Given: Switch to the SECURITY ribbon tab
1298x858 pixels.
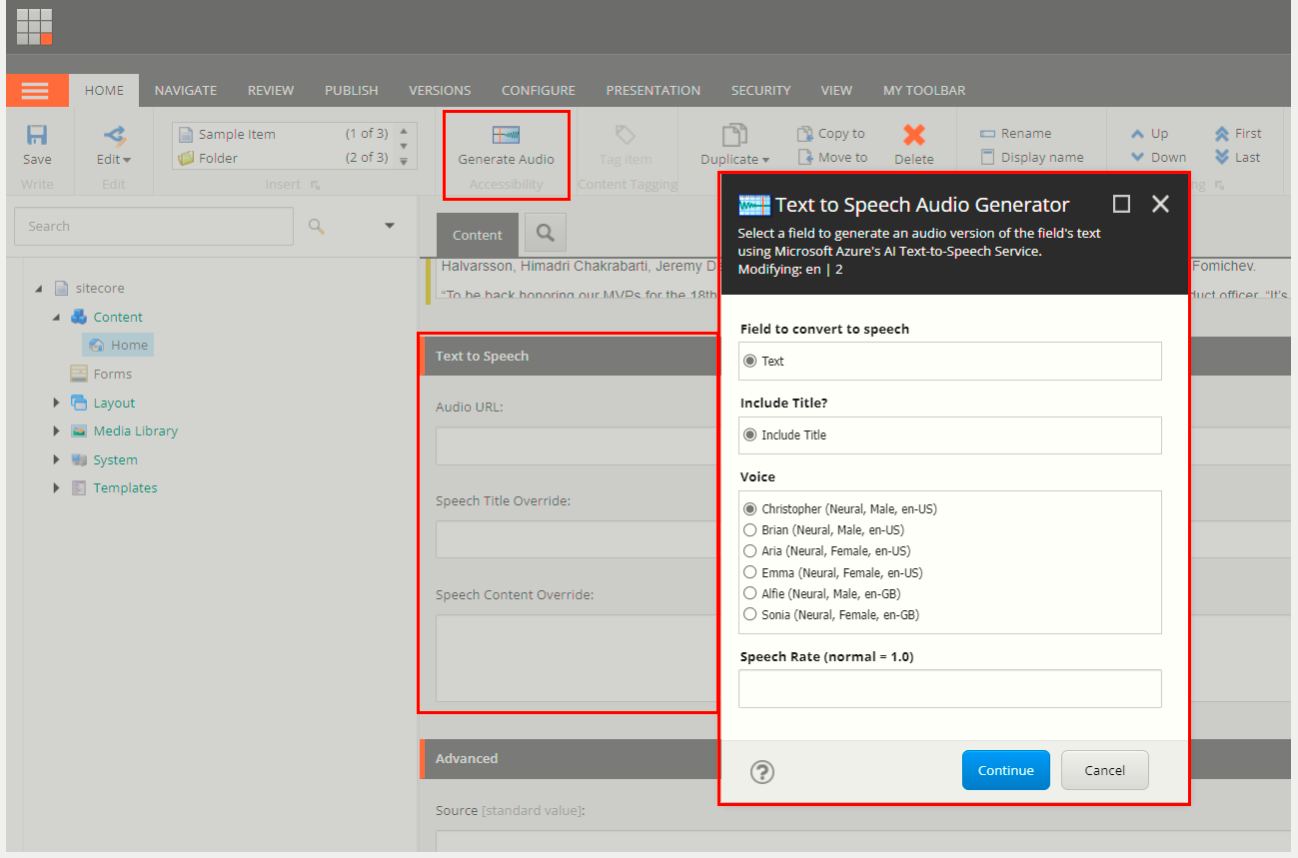Looking at the screenshot, I should (761, 90).
